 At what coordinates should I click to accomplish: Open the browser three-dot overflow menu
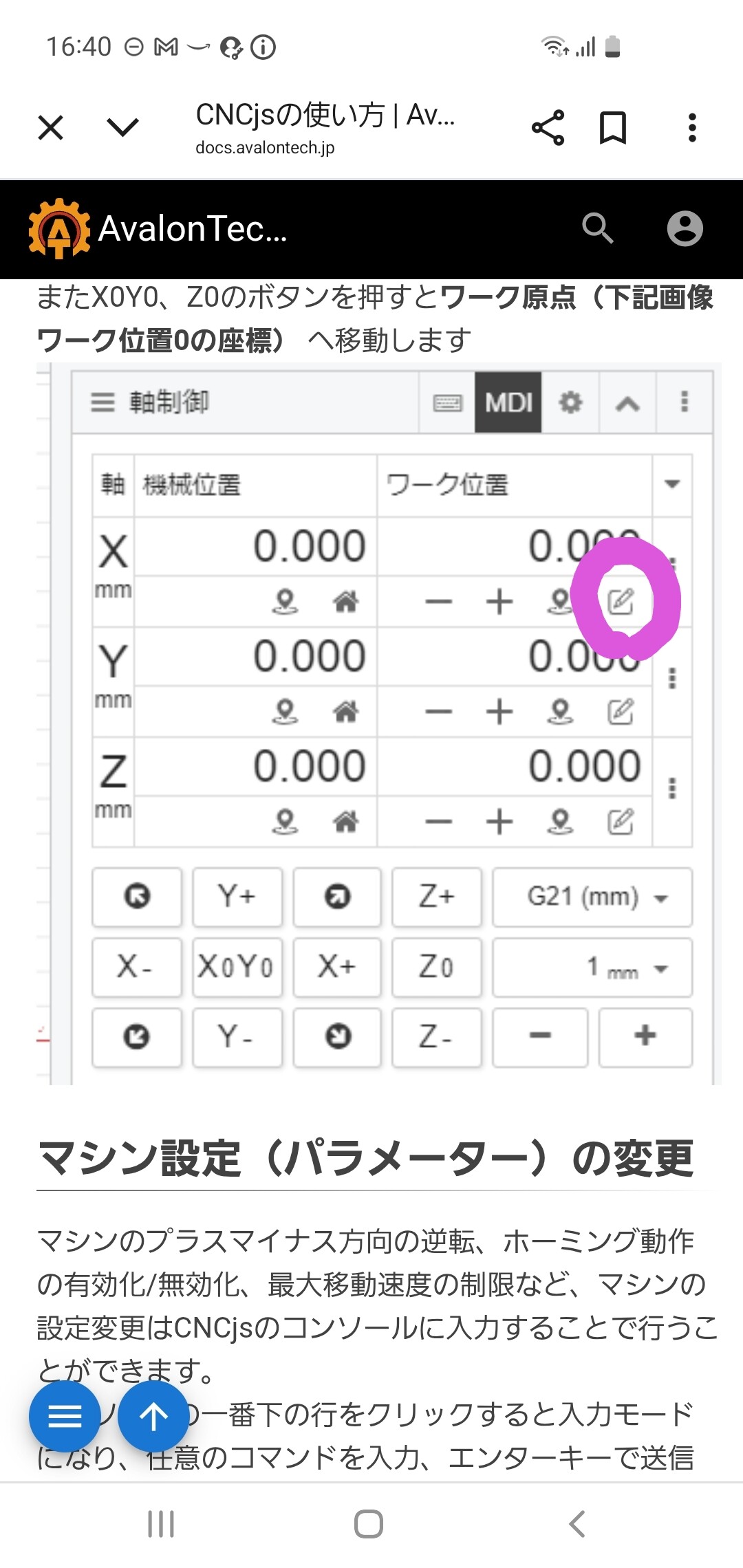pos(692,128)
